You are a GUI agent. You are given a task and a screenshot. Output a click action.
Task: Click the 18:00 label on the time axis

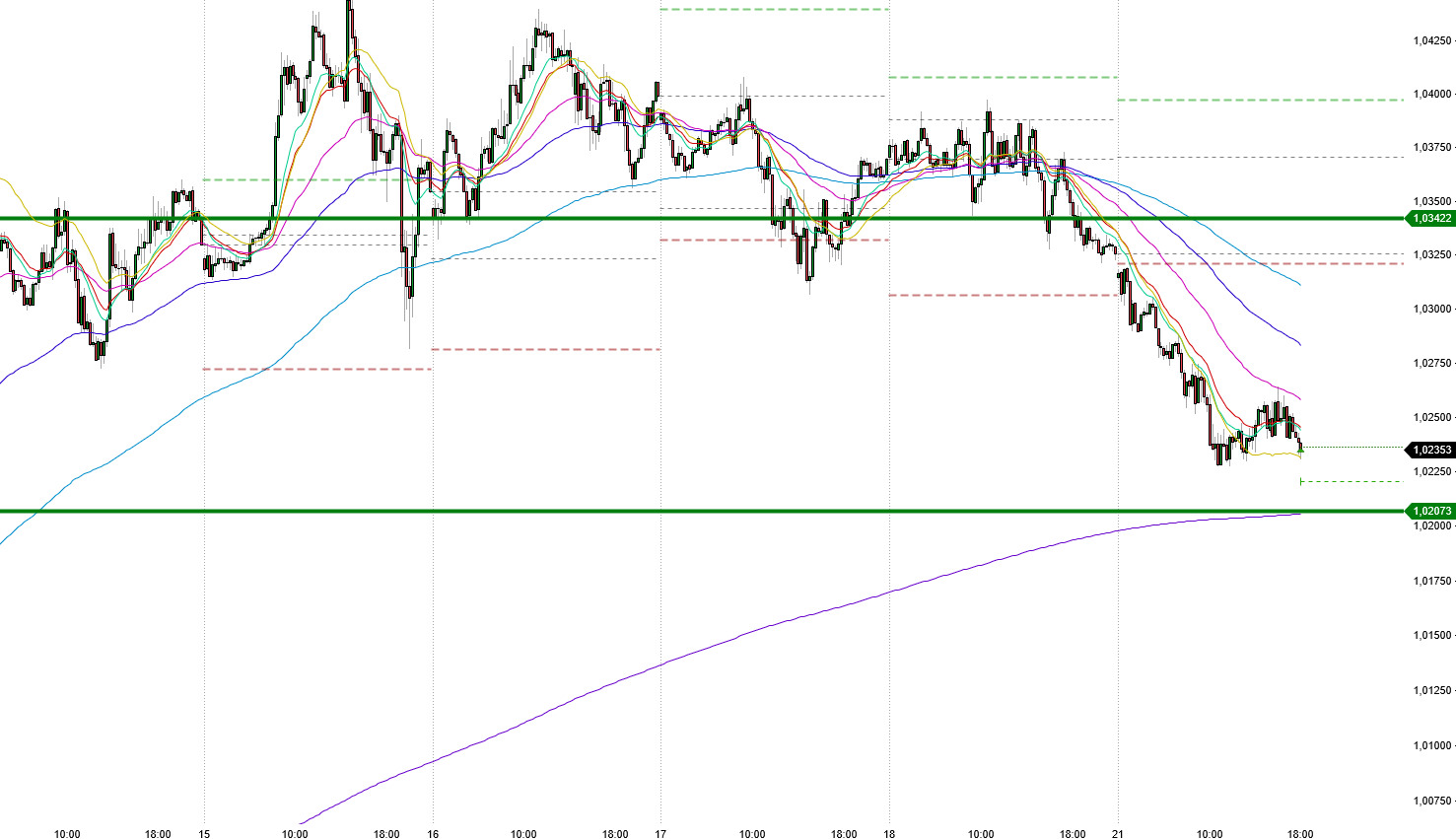(x=1299, y=833)
